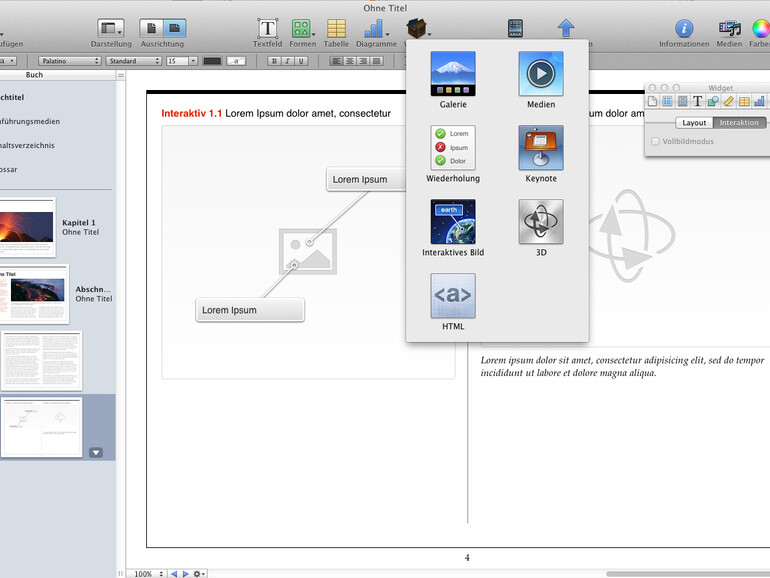Switch to portrait orientation in Ausrichtung
The width and height of the screenshot is (770, 578).
(x=151, y=28)
